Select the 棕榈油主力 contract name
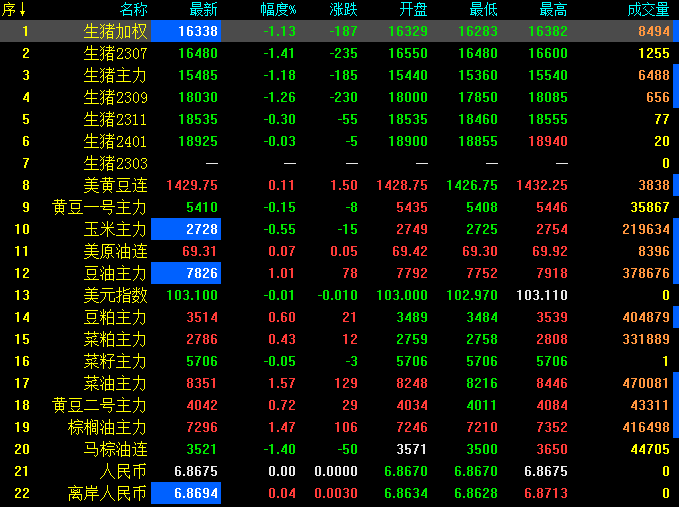The width and height of the screenshot is (679, 507). 108,427
